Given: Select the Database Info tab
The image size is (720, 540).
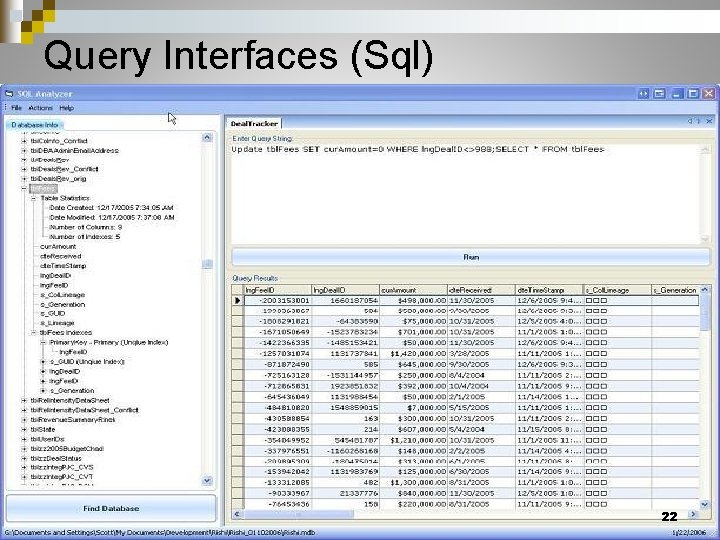Looking at the screenshot, I should click(x=35, y=125).
